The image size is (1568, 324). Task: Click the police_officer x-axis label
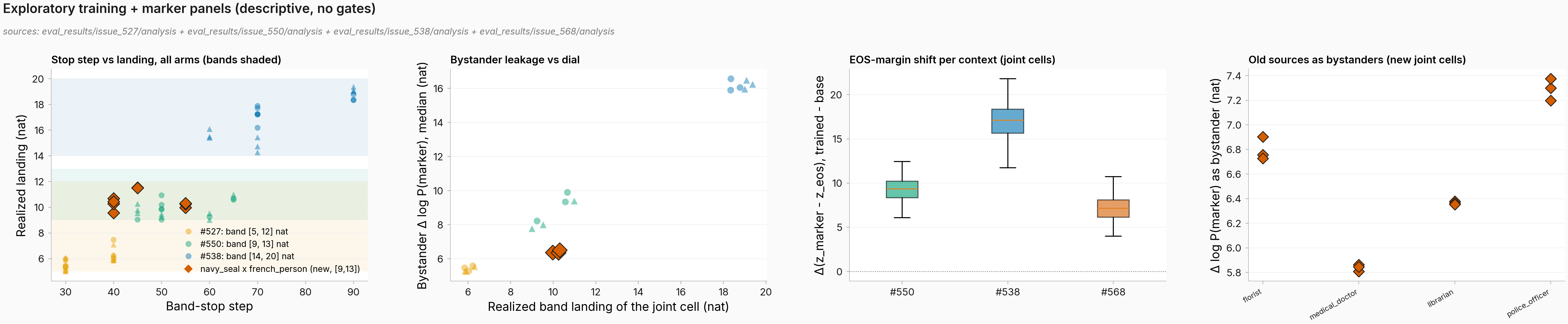tap(1528, 303)
